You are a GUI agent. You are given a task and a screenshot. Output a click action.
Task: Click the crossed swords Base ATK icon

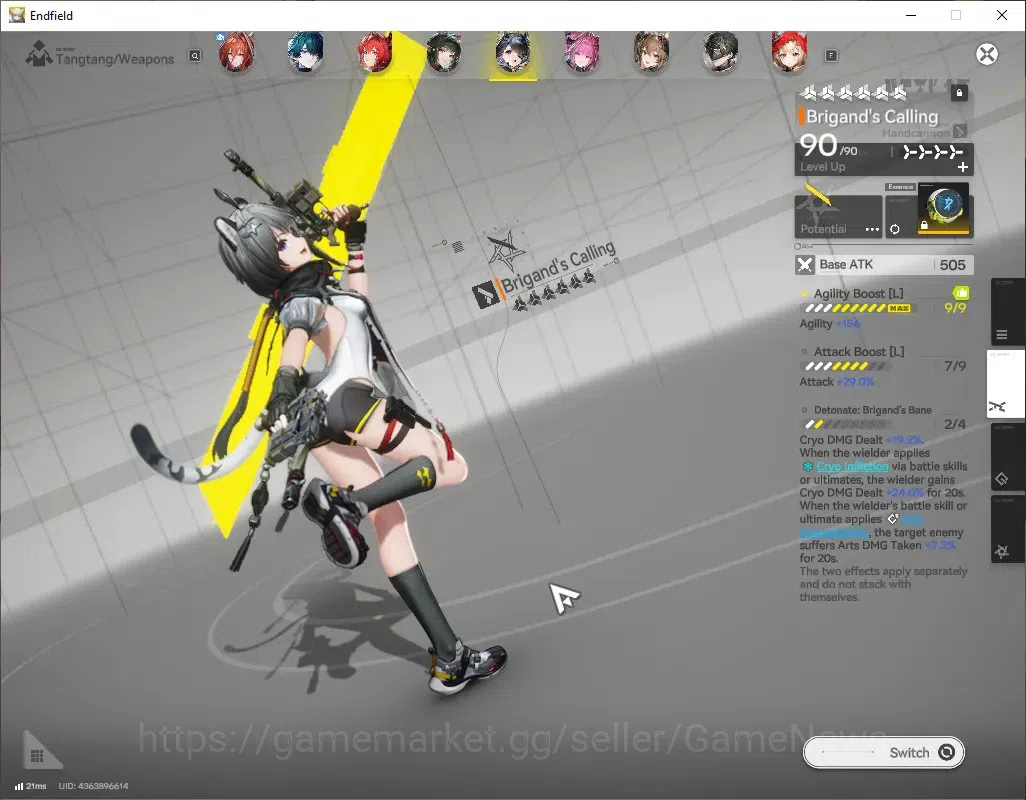tap(805, 265)
